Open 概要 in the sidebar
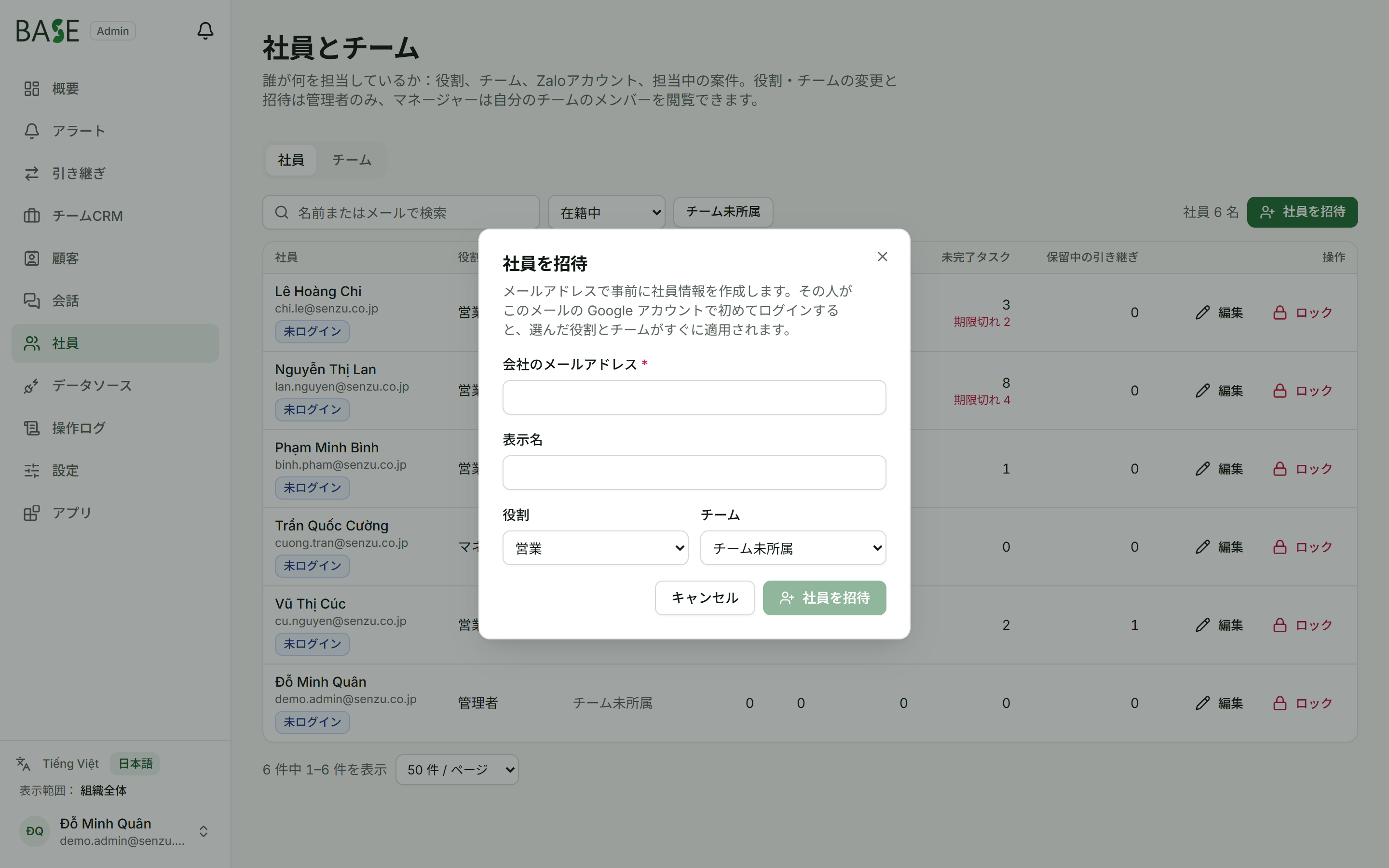Image resolution: width=1389 pixels, height=868 pixels. (115, 88)
